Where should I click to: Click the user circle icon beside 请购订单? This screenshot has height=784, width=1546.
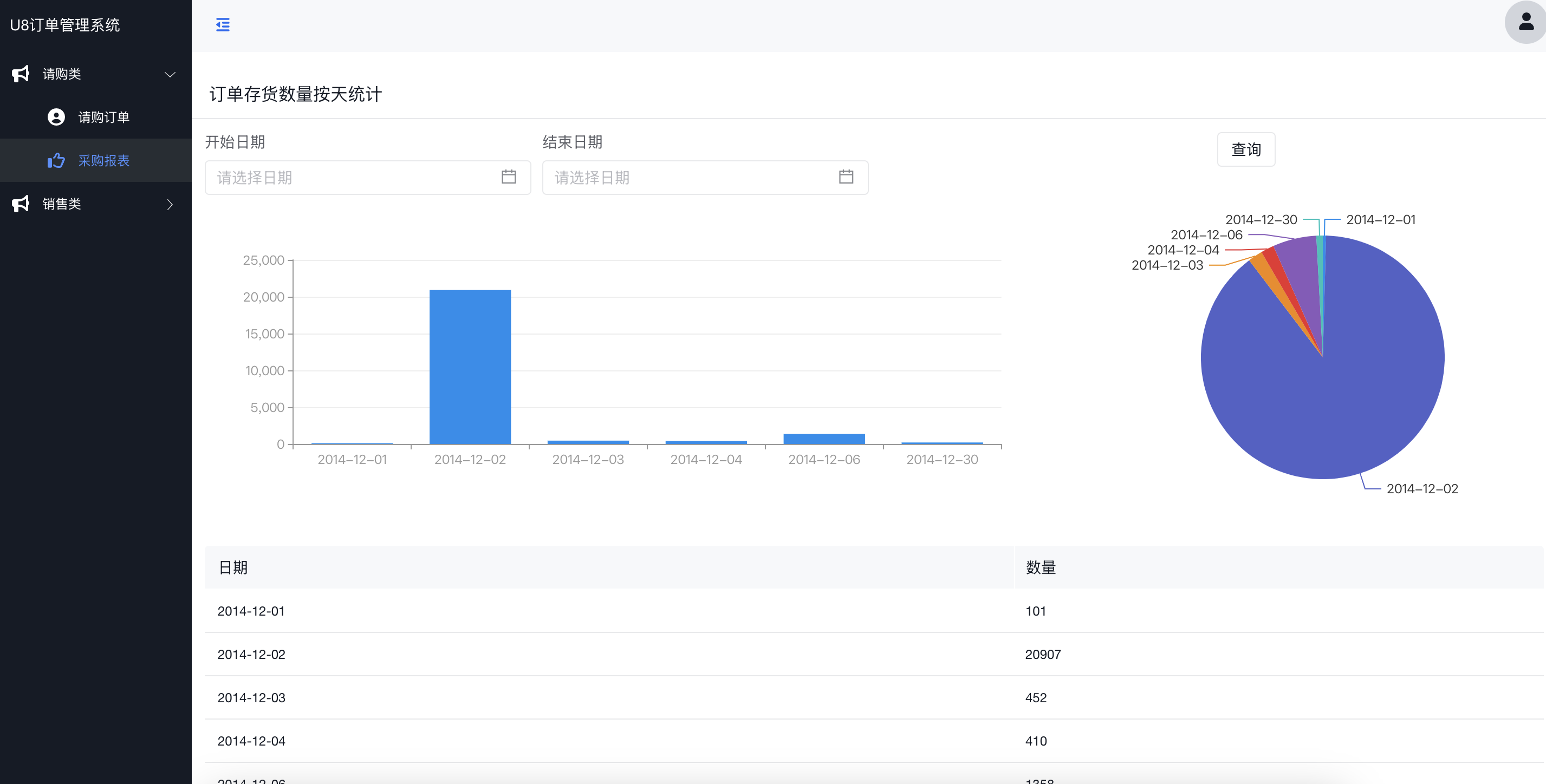click(56, 117)
